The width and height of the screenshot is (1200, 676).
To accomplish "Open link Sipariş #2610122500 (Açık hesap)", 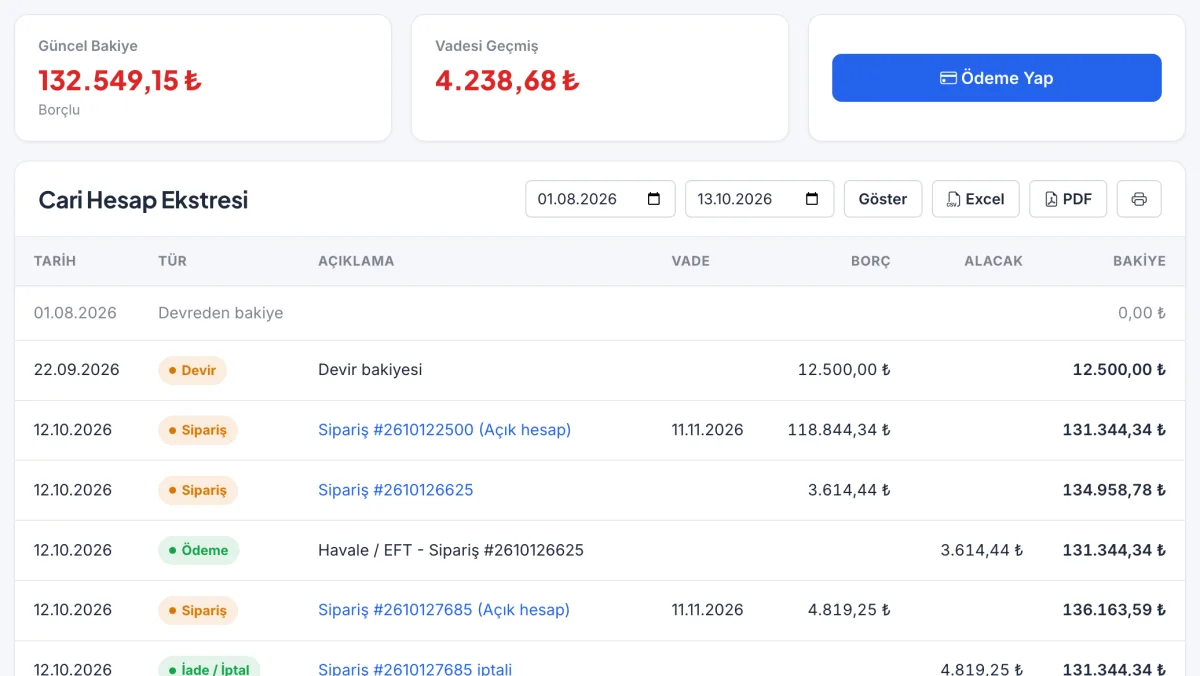I will [444, 430].
